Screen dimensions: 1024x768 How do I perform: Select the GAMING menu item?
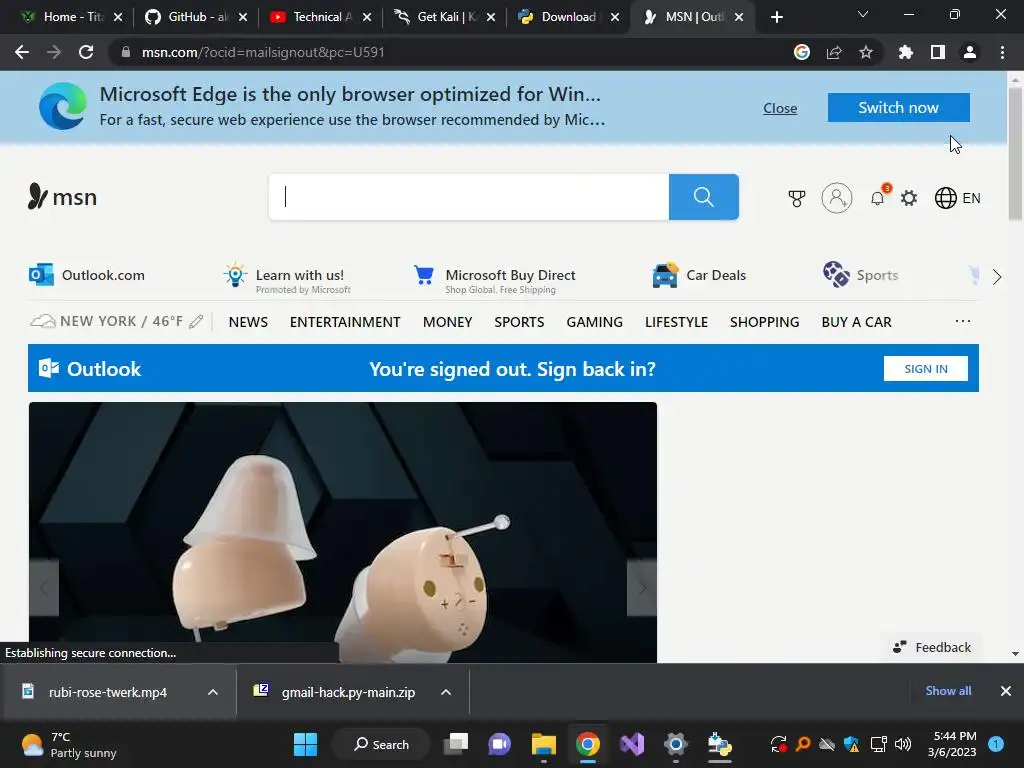594,322
